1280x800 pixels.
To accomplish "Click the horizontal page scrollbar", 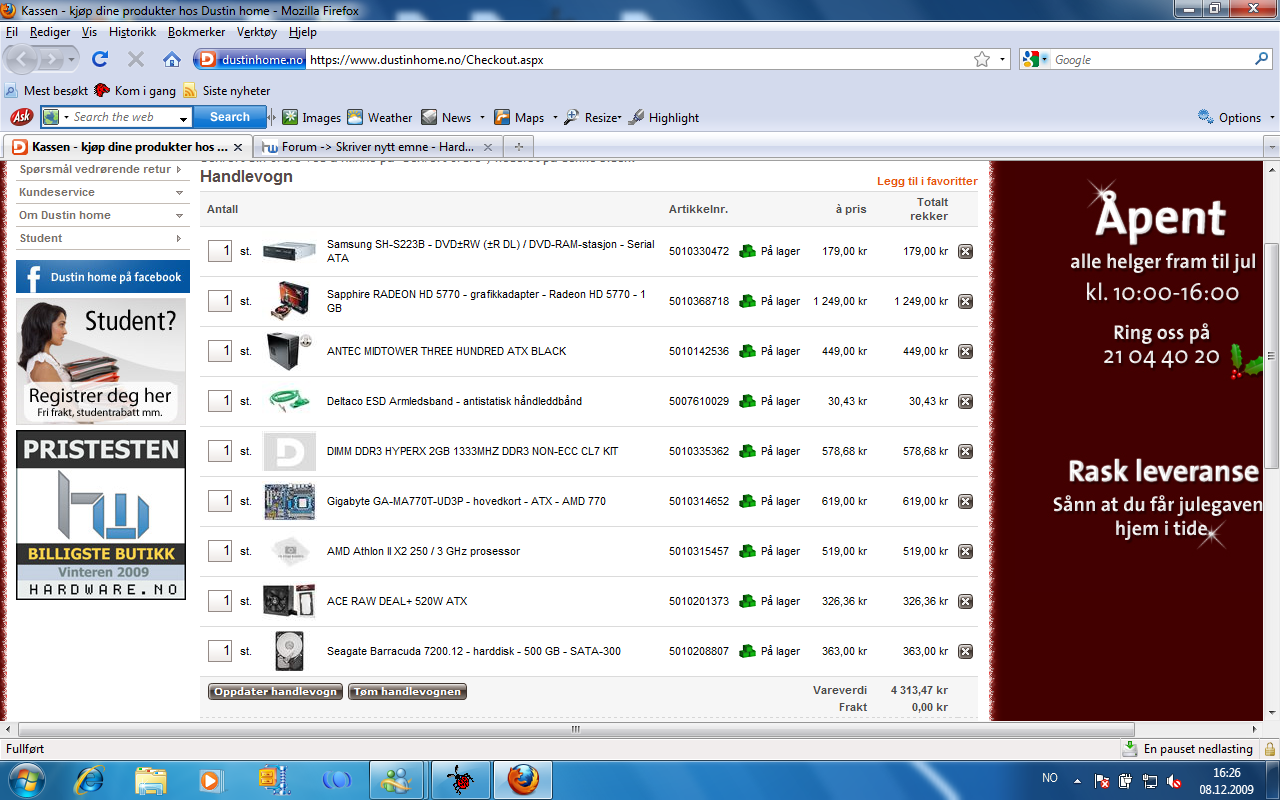I will click(x=574, y=729).
